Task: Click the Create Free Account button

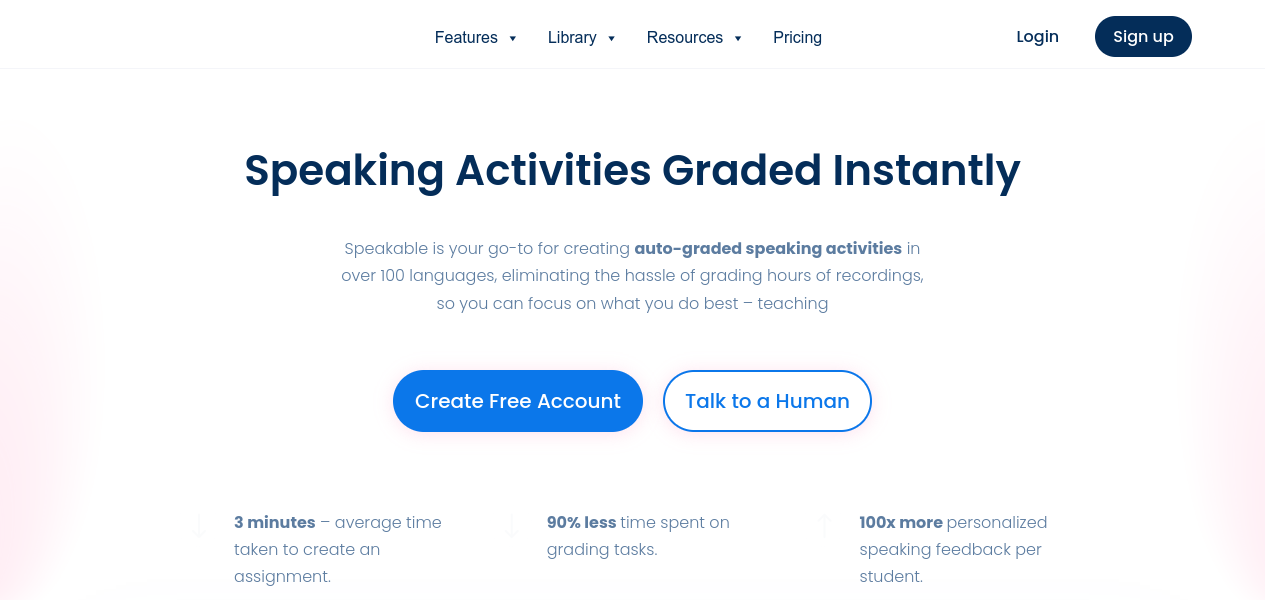Action: [x=517, y=401]
